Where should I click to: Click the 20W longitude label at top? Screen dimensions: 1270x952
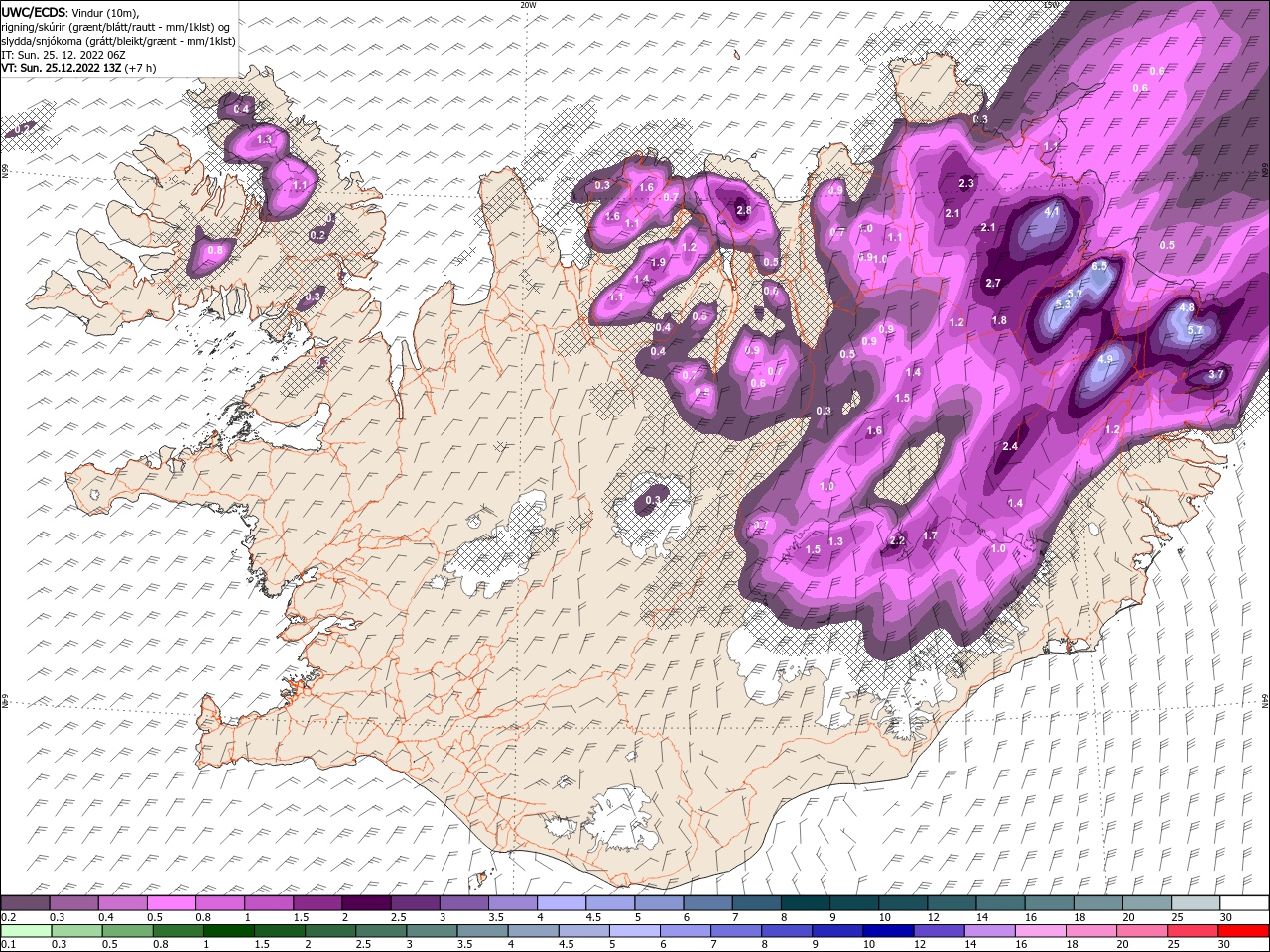coord(528,5)
